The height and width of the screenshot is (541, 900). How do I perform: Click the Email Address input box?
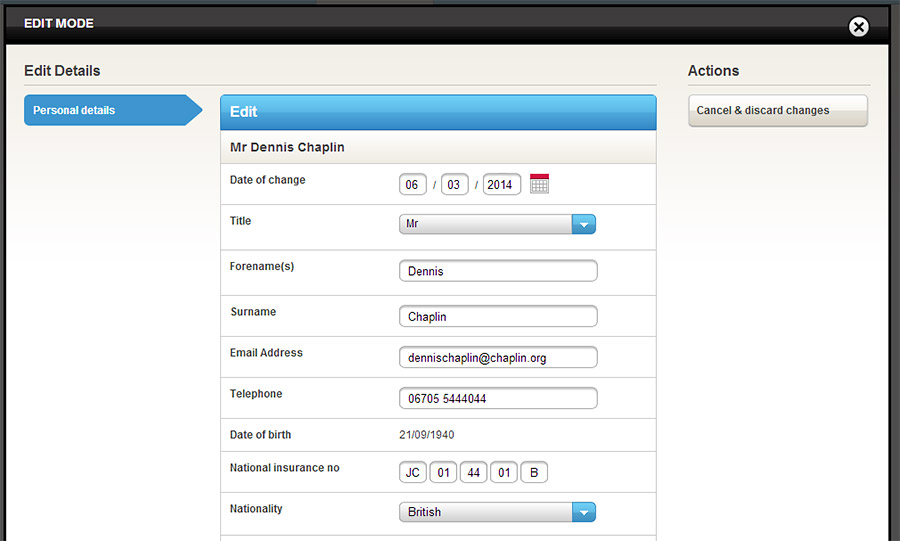coord(497,358)
